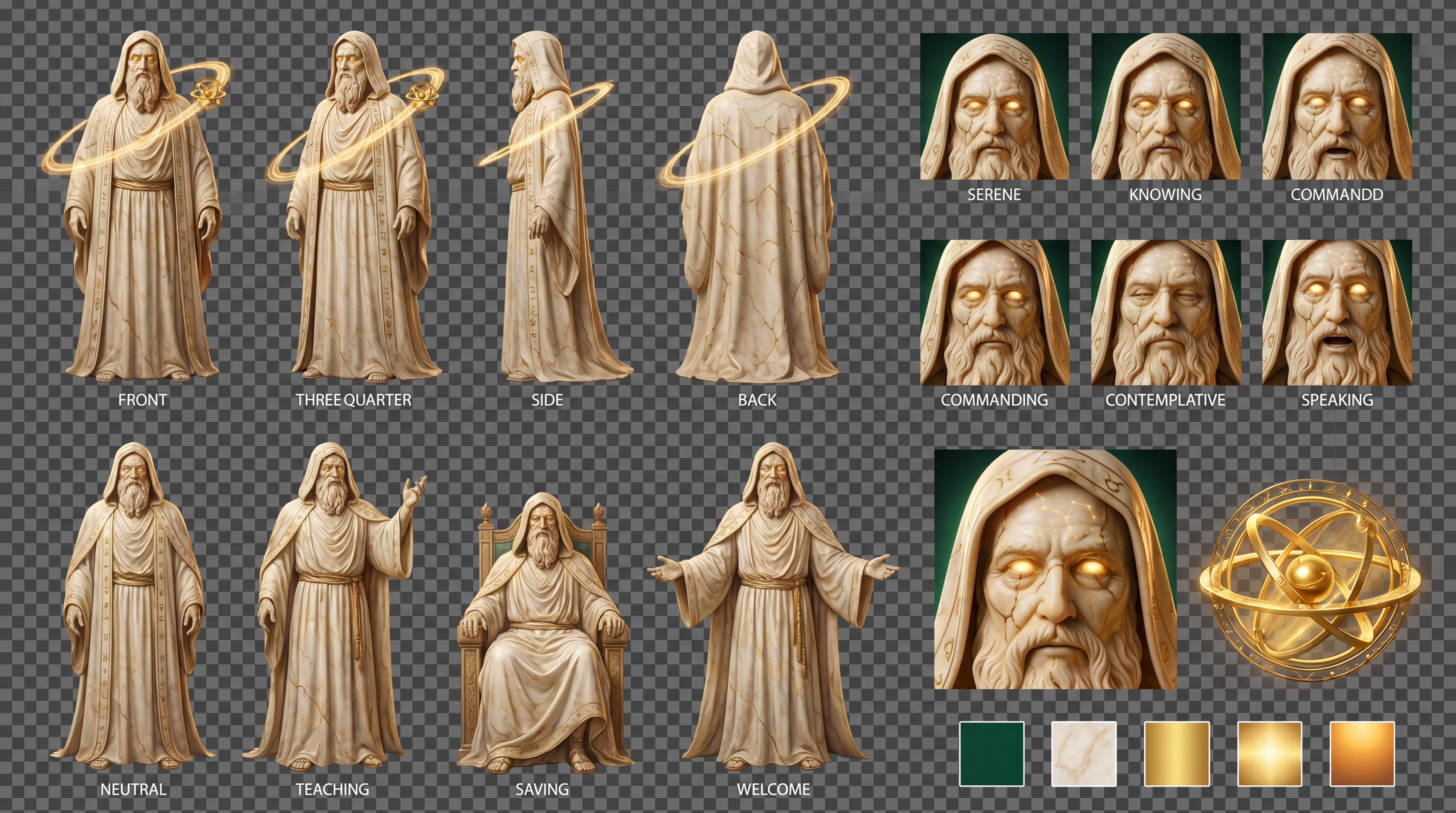Click the COMMANDD caption text

pyautogui.click(x=1337, y=195)
